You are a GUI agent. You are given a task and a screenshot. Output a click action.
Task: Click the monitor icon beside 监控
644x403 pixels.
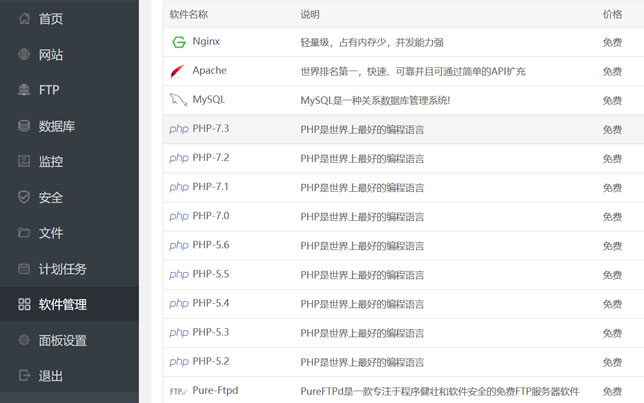point(24,161)
